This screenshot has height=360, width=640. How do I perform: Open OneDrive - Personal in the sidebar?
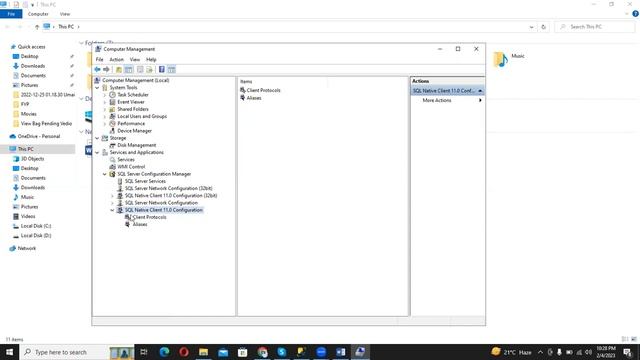coord(39,136)
